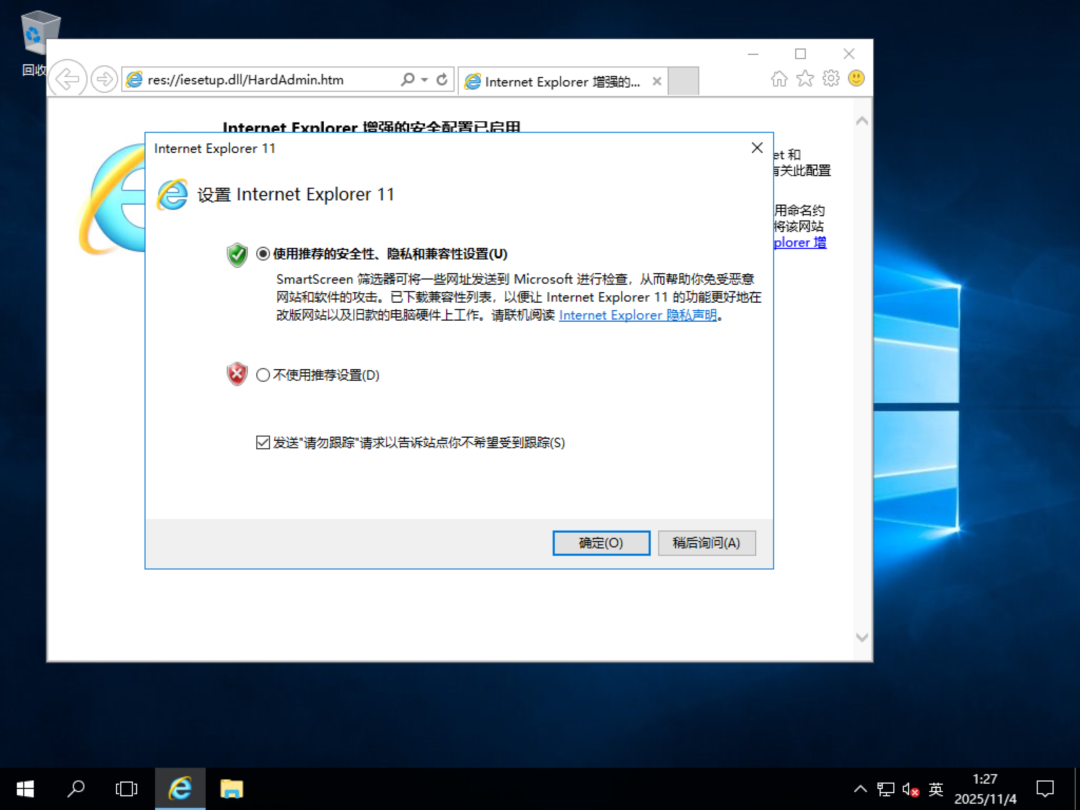Refresh the page with the reload icon
Screen dimensions: 1080x810
[x=442, y=79]
